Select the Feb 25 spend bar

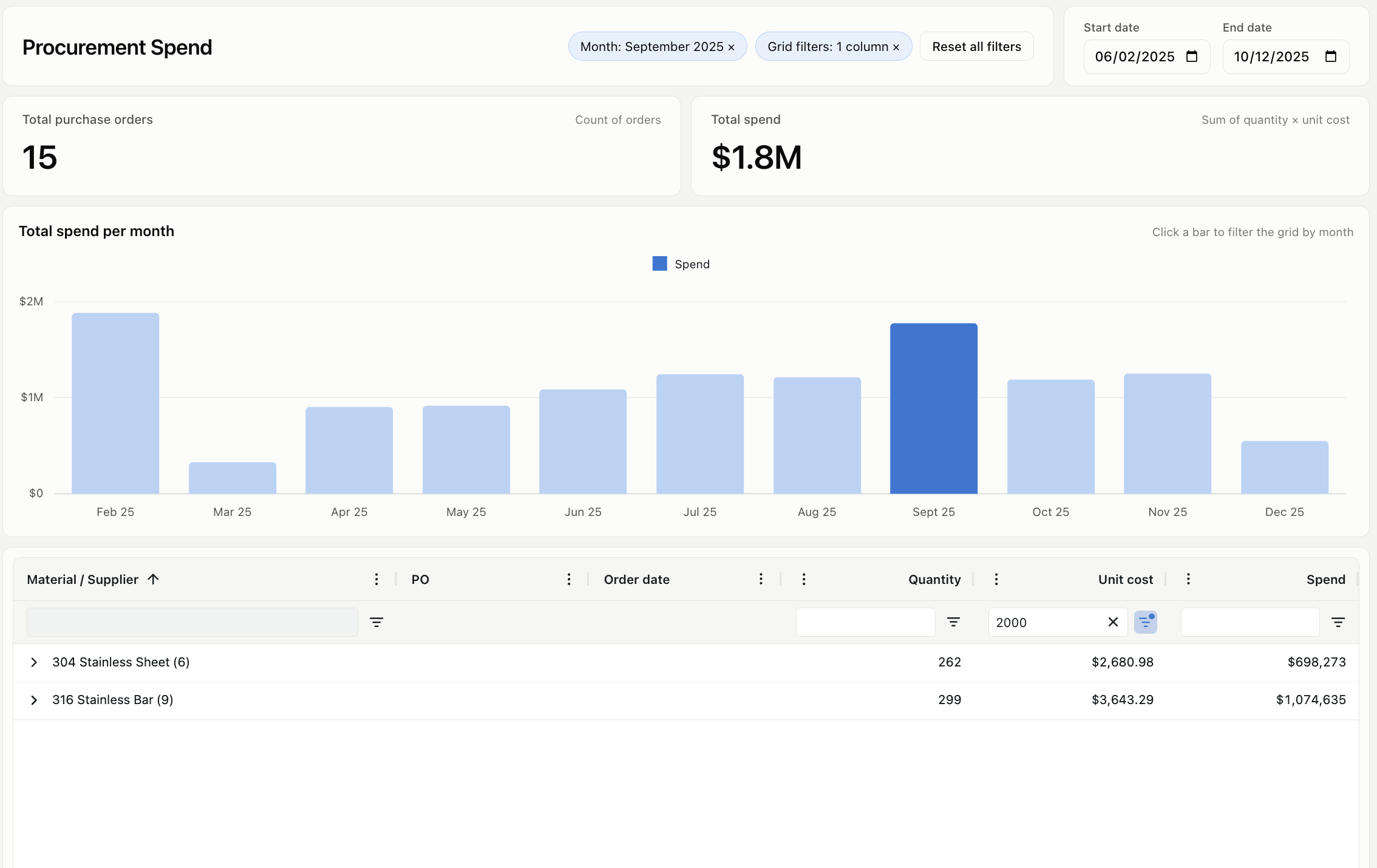(115, 403)
